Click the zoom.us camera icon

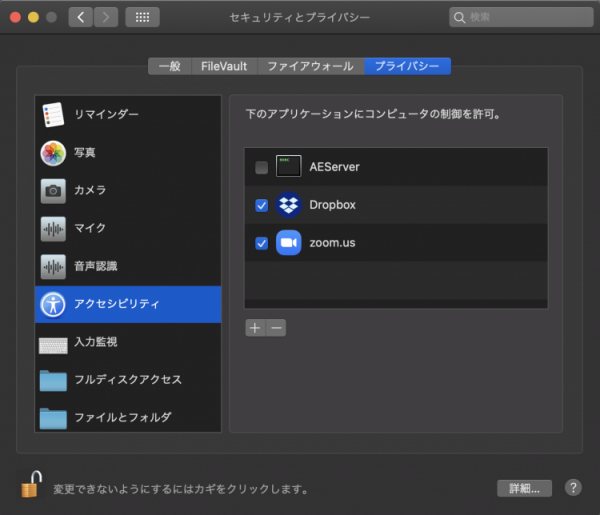pyautogui.click(x=289, y=243)
